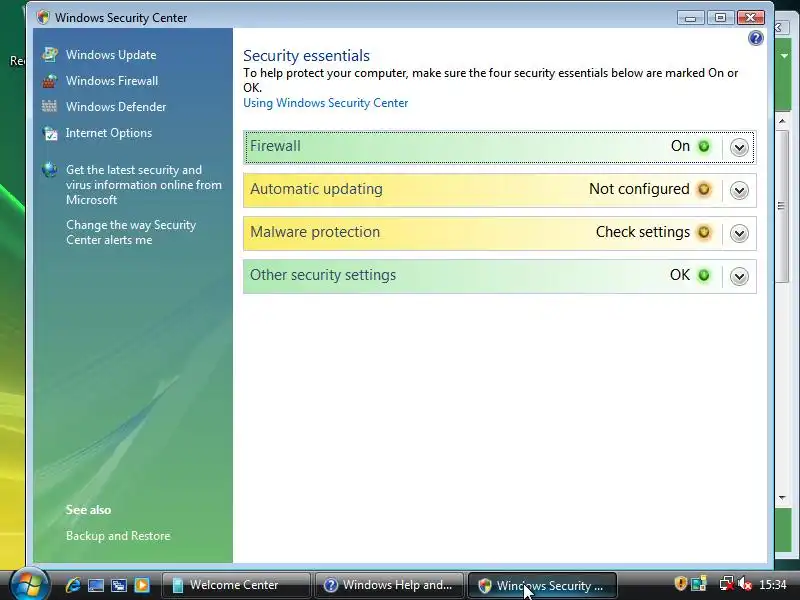Select the Malware protection status bar
The image size is (800, 600).
pos(499,233)
